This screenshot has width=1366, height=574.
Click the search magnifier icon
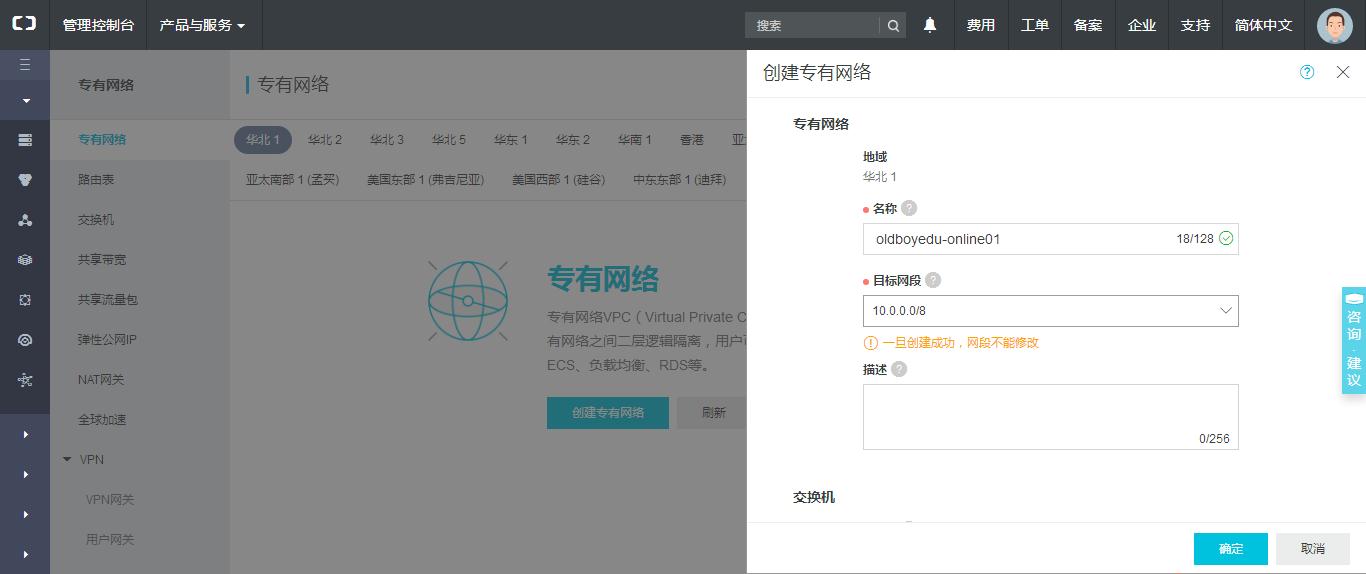click(x=893, y=26)
